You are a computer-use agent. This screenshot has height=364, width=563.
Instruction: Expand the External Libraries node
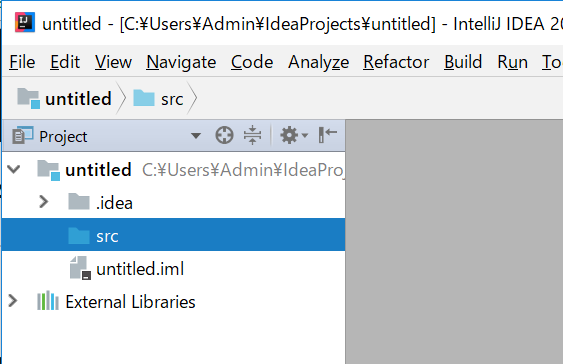[x=13, y=301]
